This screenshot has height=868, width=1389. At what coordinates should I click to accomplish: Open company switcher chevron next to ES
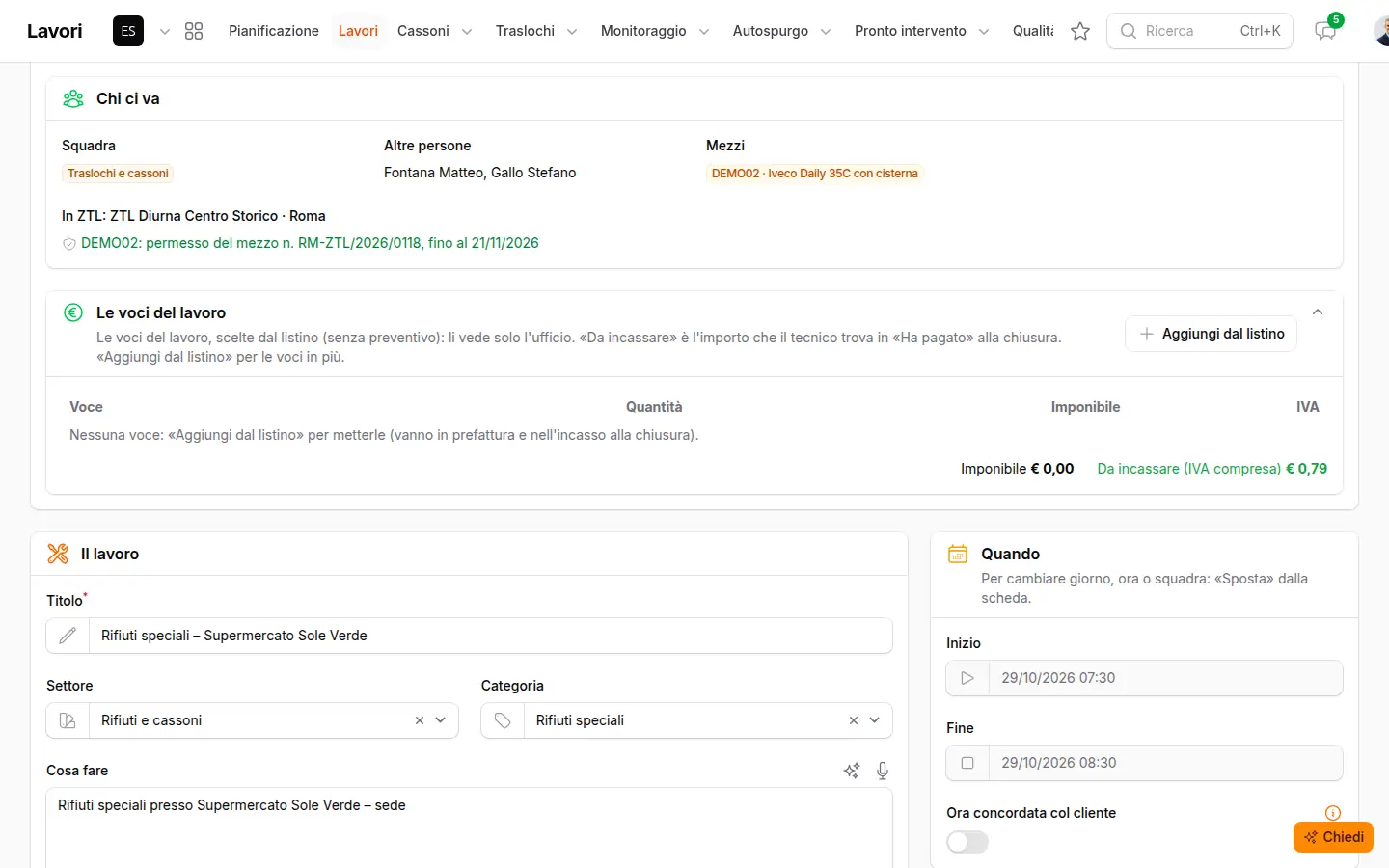point(165,31)
